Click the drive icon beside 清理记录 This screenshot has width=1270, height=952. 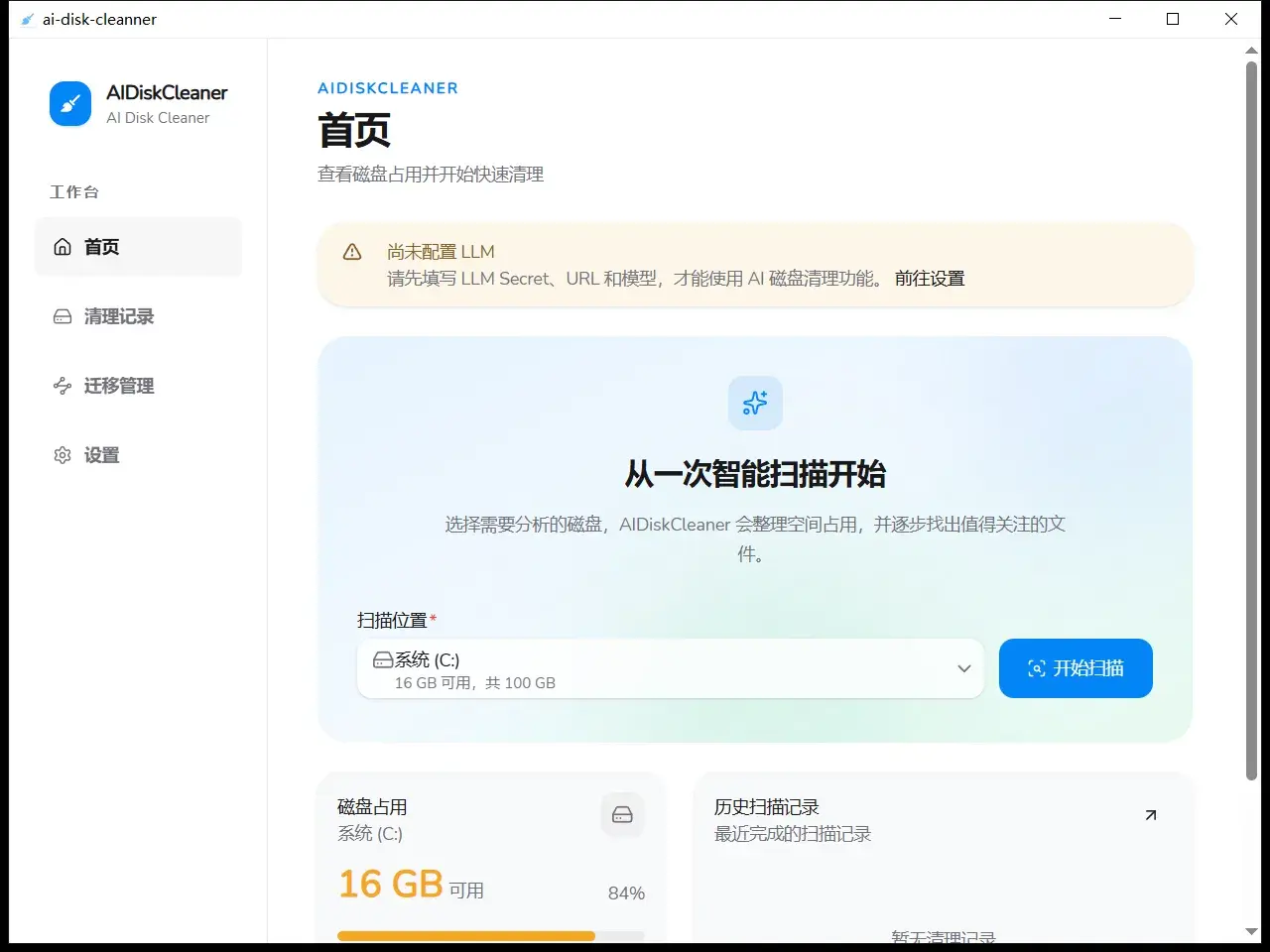[63, 316]
